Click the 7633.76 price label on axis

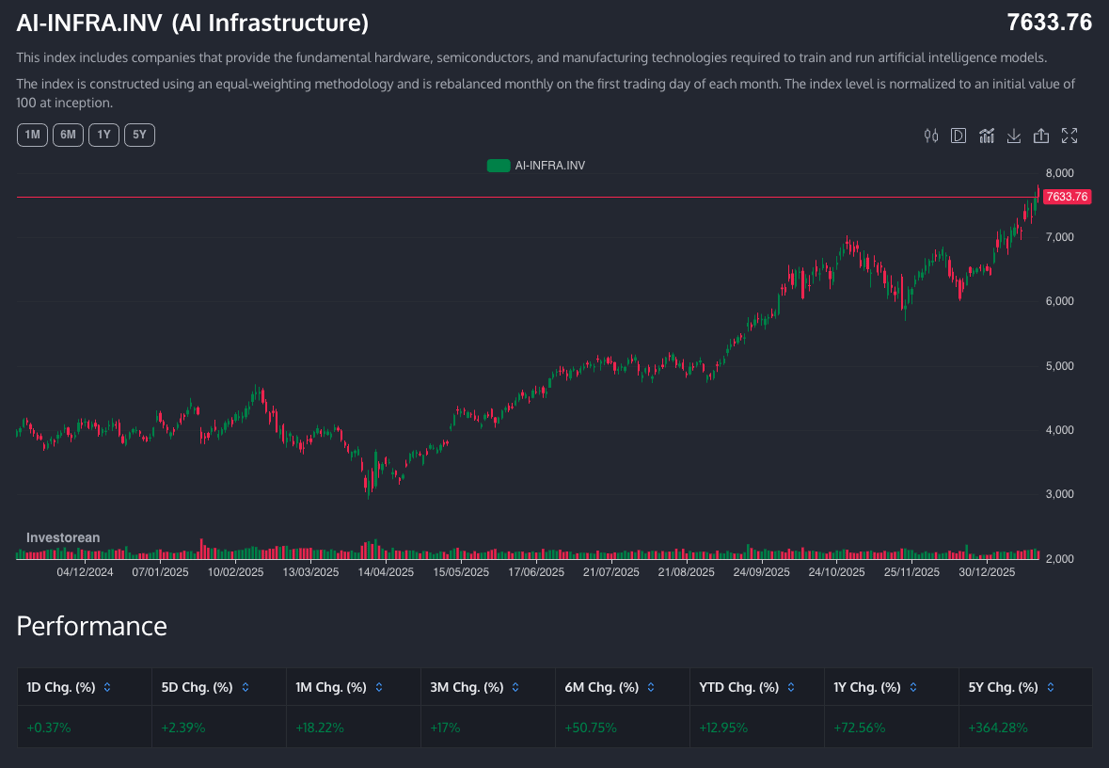point(1066,197)
